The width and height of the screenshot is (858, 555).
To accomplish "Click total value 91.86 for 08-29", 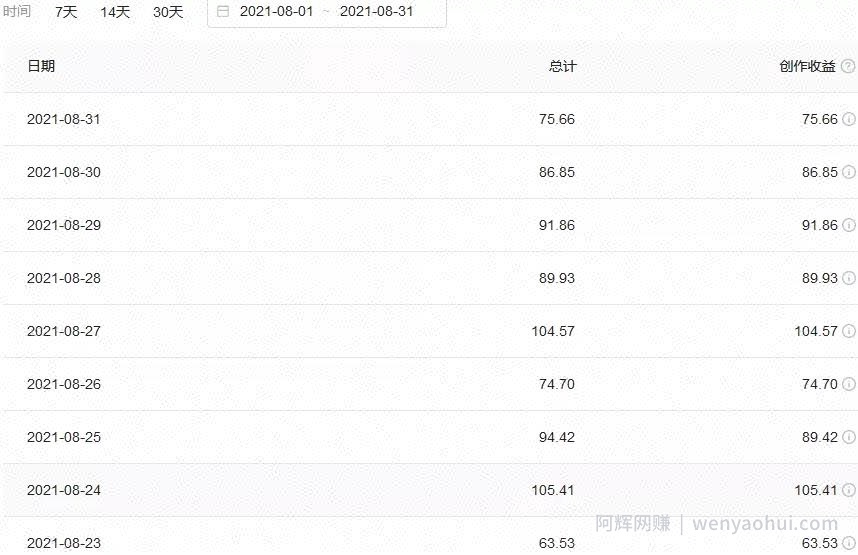I will (556, 225).
